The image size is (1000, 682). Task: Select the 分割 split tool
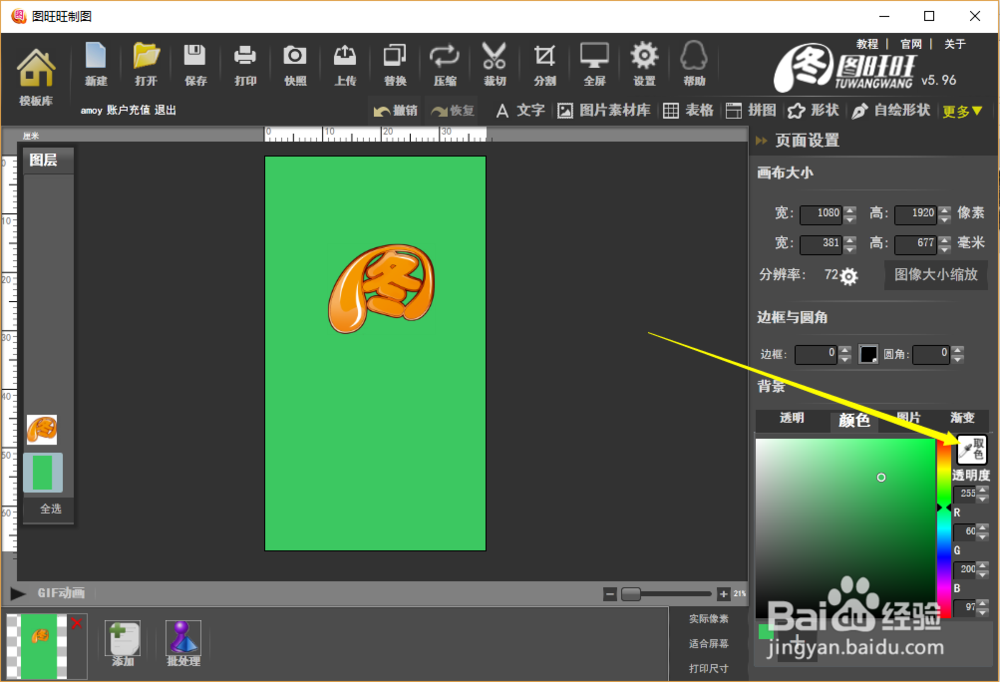tap(545, 64)
